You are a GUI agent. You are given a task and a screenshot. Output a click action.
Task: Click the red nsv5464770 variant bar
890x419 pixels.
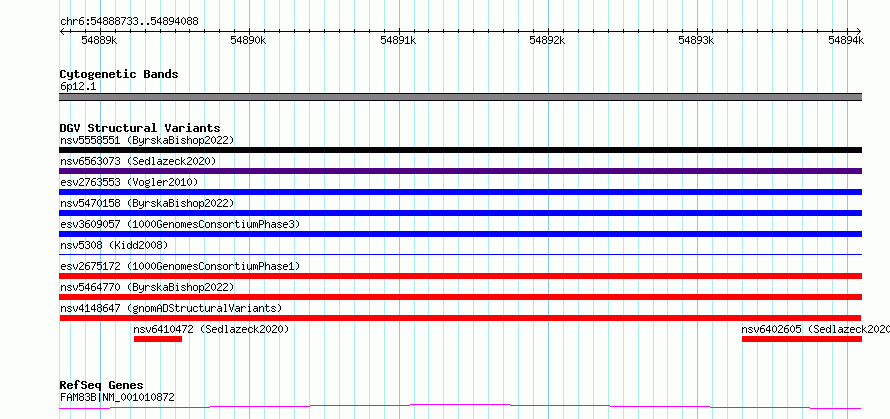pyautogui.click(x=460, y=297)
